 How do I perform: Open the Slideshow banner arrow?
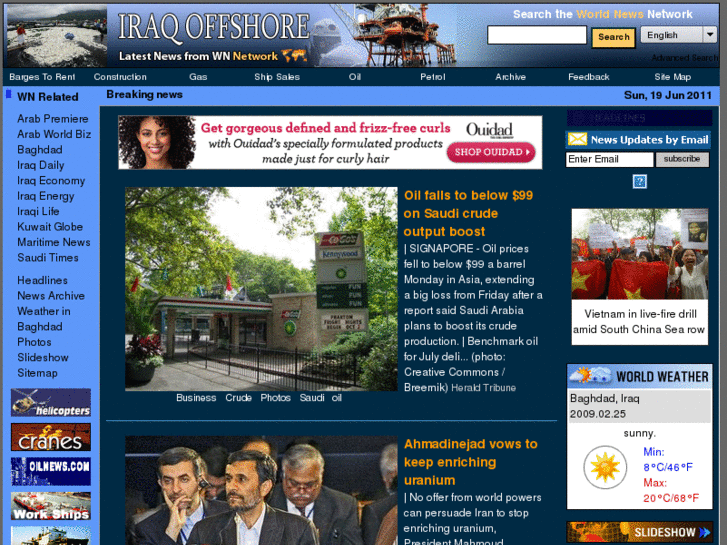(x=705, y=532)
